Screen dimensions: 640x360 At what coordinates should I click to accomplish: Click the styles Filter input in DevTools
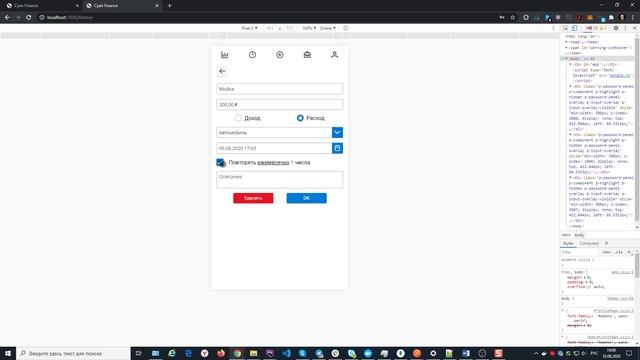coord(580,252)
